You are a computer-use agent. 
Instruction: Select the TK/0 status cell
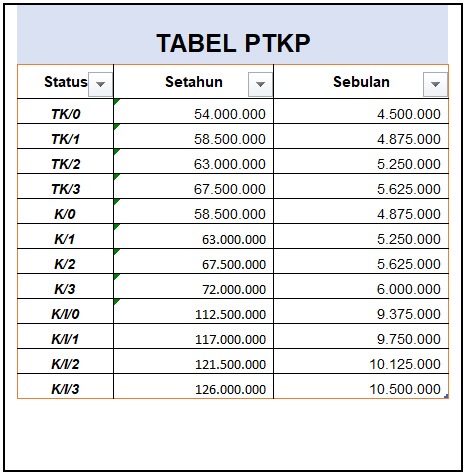pos(65,111)
